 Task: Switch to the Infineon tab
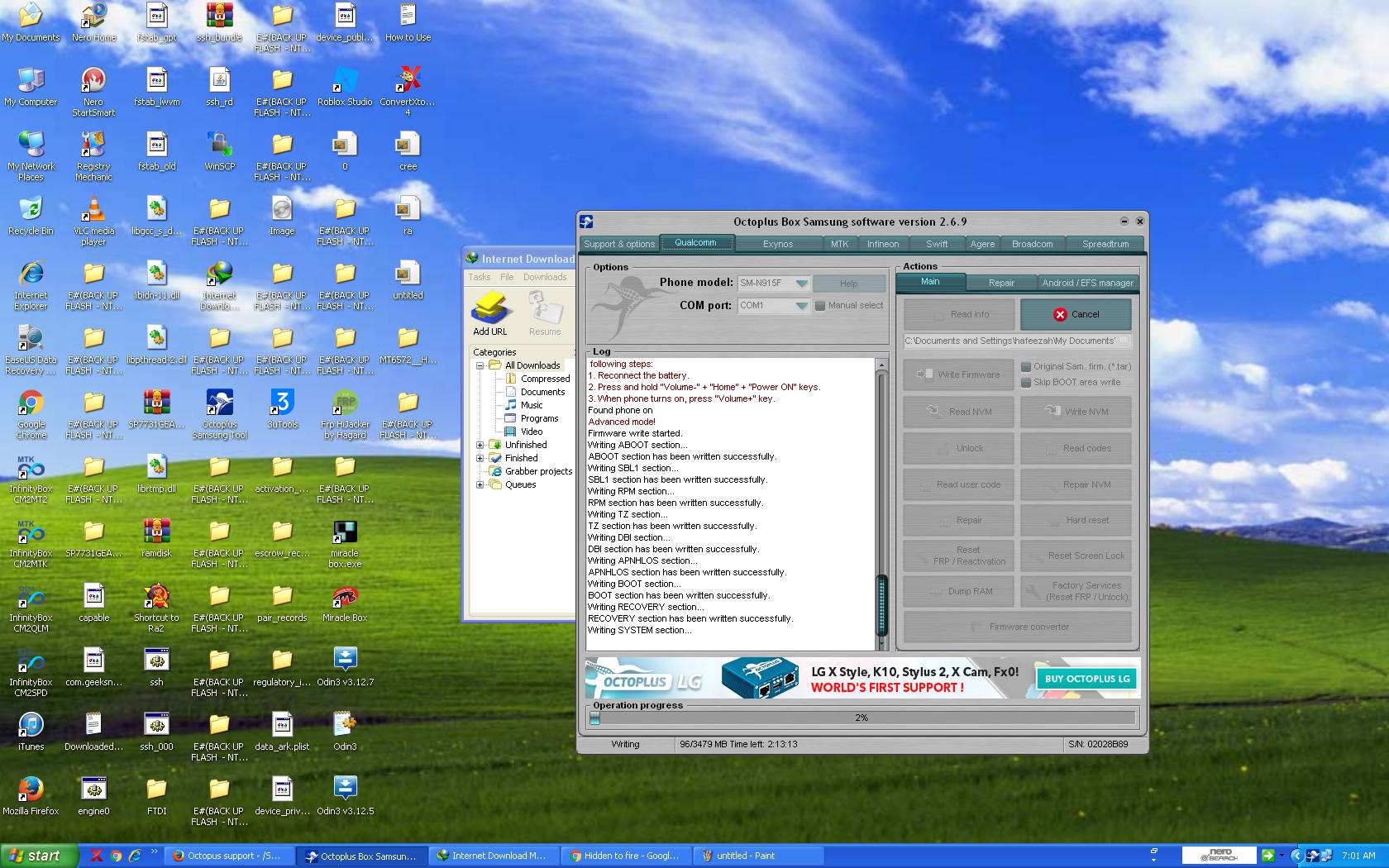[883, 244]
